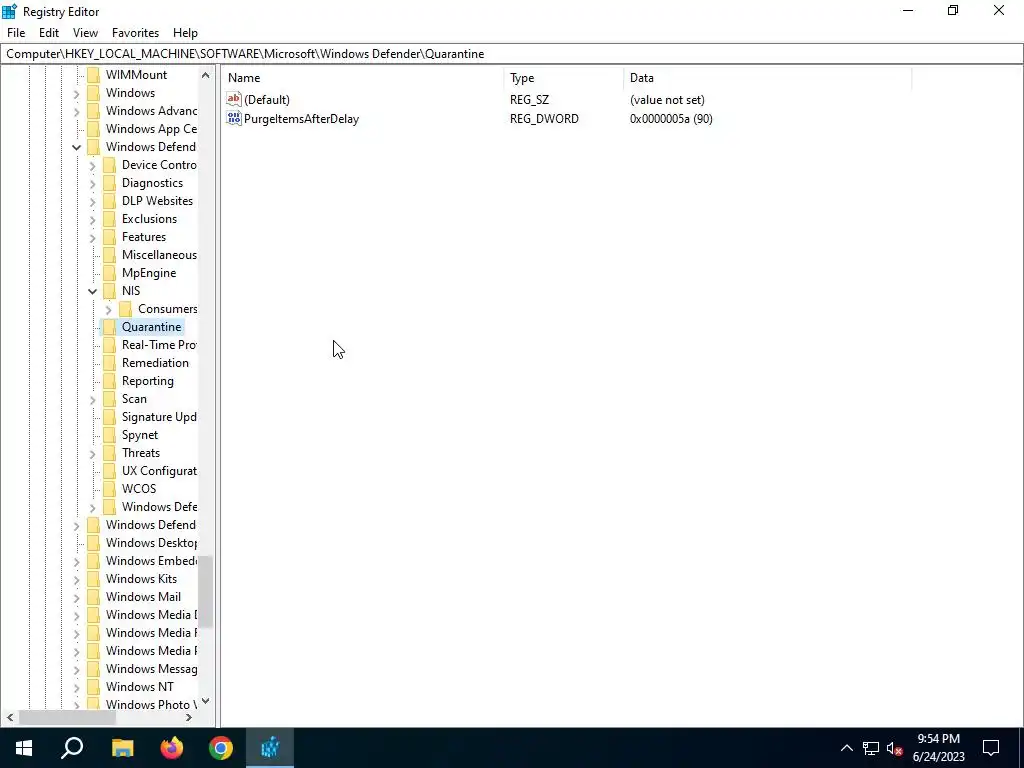
Task: Expand the Scan key
Action: pos(92,399)
